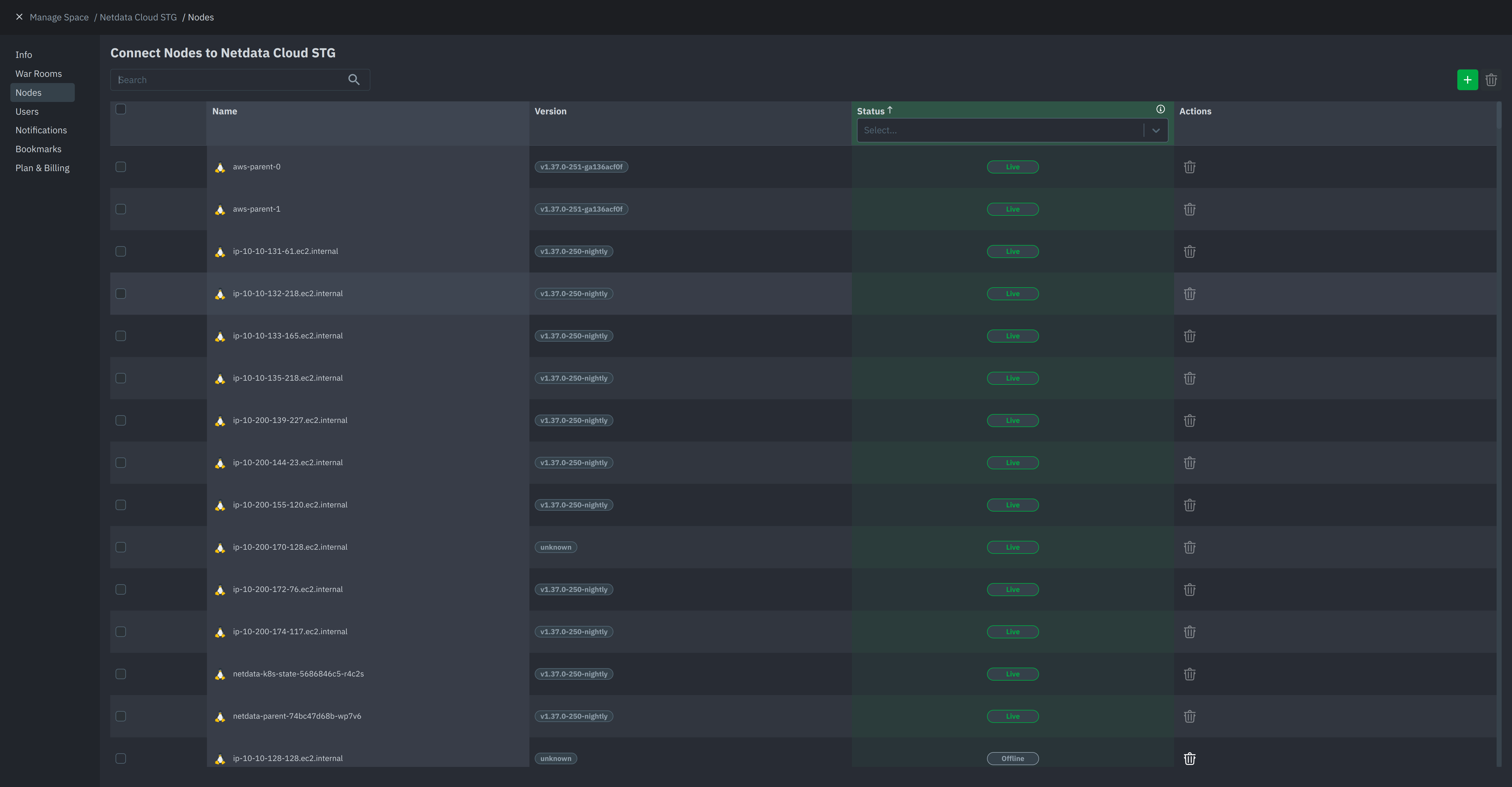Click the Manage Space breadcrumb link
1512x787 pixels.
coord(59,17)
